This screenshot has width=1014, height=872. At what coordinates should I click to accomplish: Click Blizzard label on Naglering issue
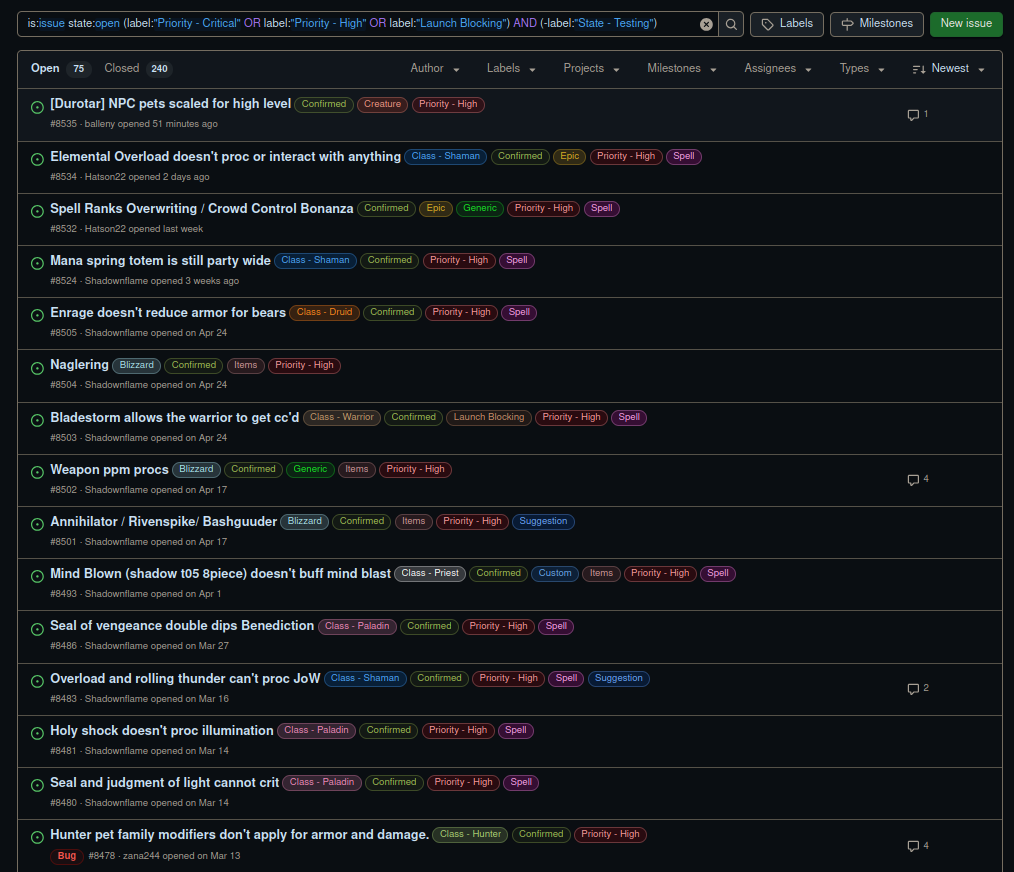136,365
